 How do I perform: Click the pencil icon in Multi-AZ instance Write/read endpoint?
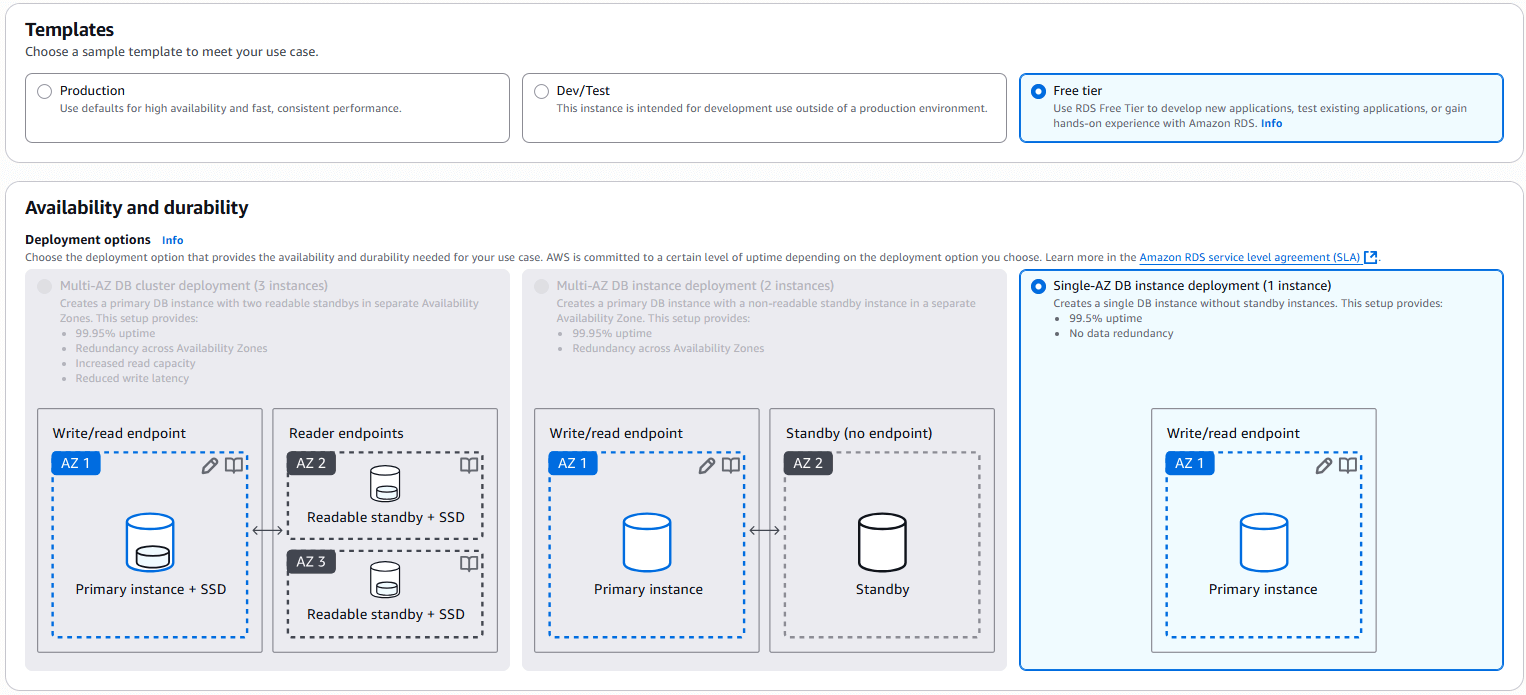coord(706,465)
